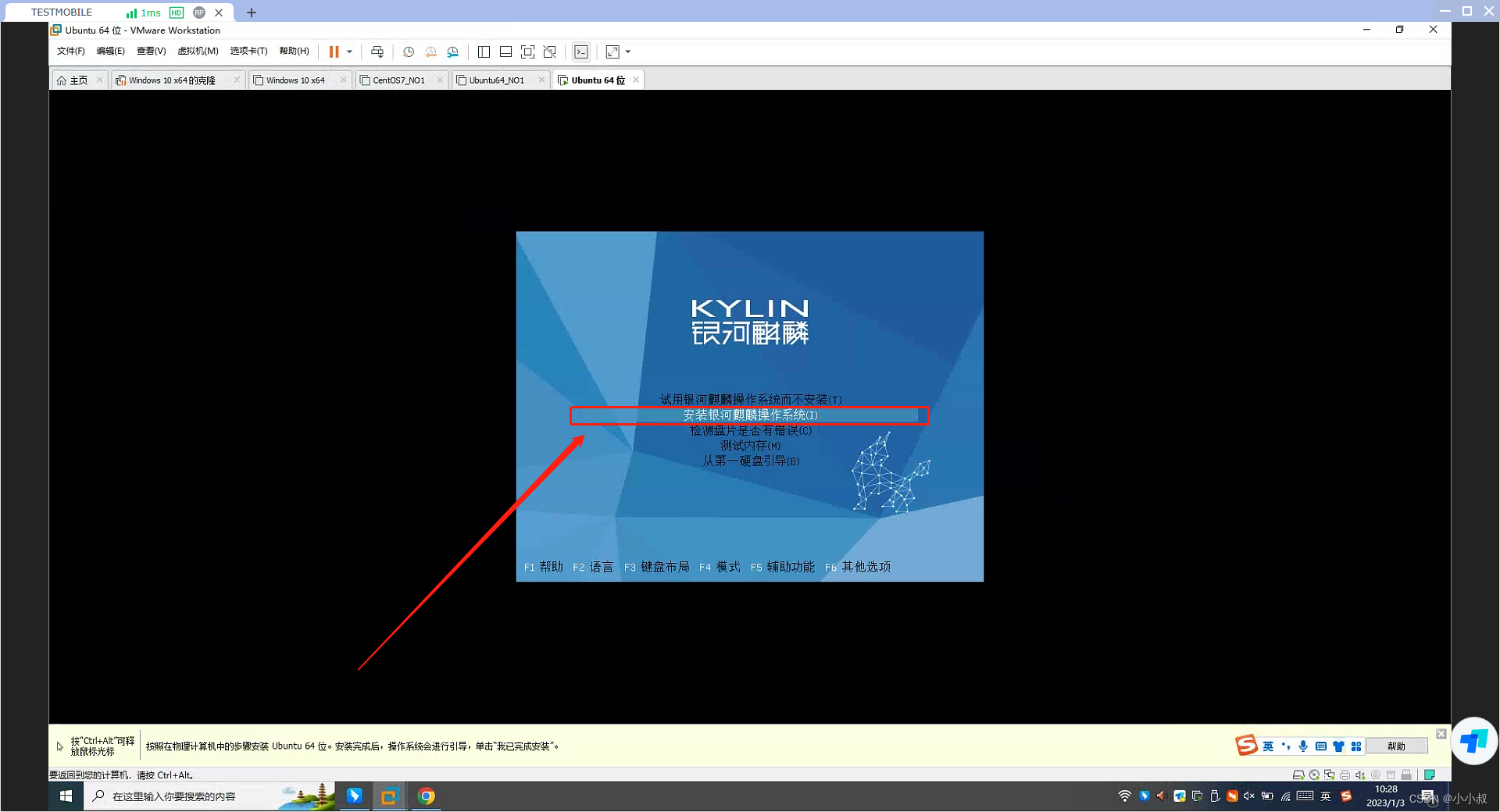
Task: Open a new remote session tab
Action: tap(252, 12)
